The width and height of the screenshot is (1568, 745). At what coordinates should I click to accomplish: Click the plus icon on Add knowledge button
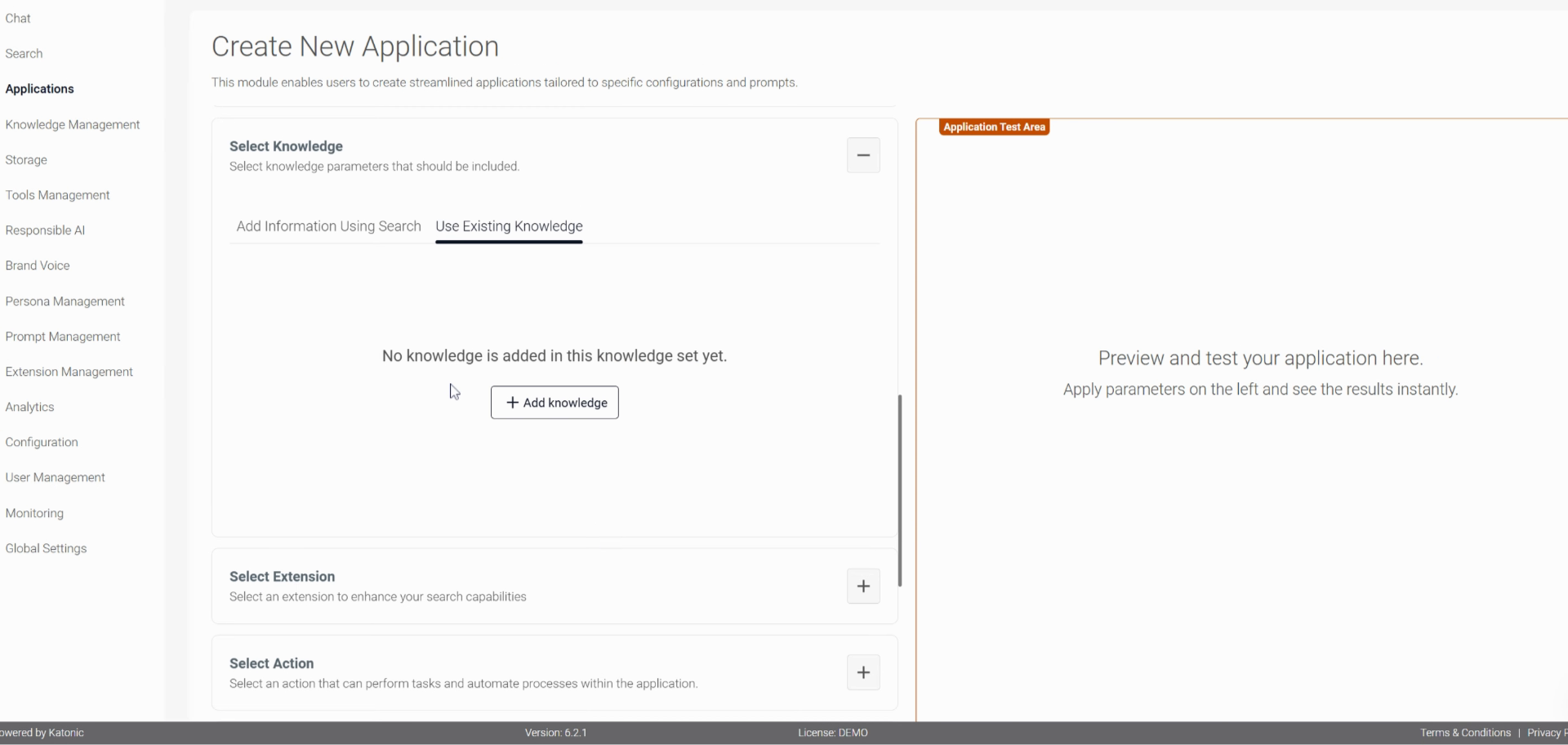[512, 403]
